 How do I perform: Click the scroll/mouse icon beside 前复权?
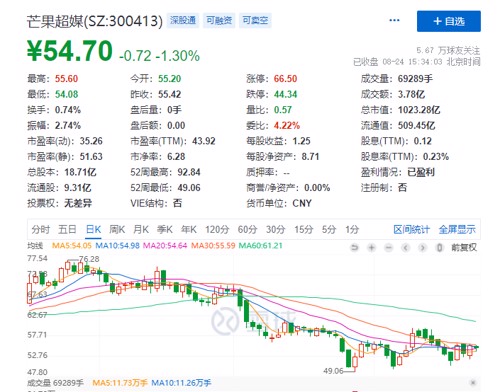pyautogui.click(x=439, y=248)
